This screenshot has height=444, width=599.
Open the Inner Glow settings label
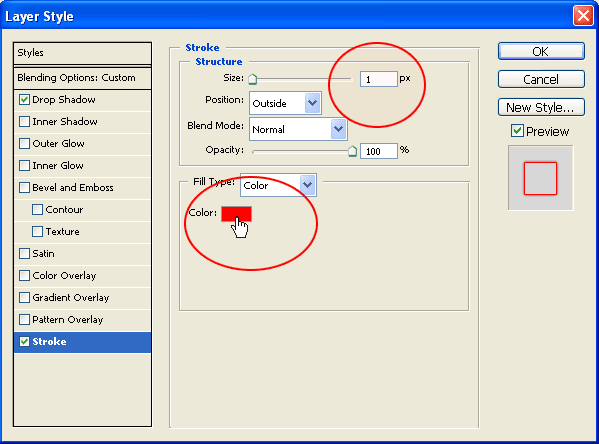[58, 165]
